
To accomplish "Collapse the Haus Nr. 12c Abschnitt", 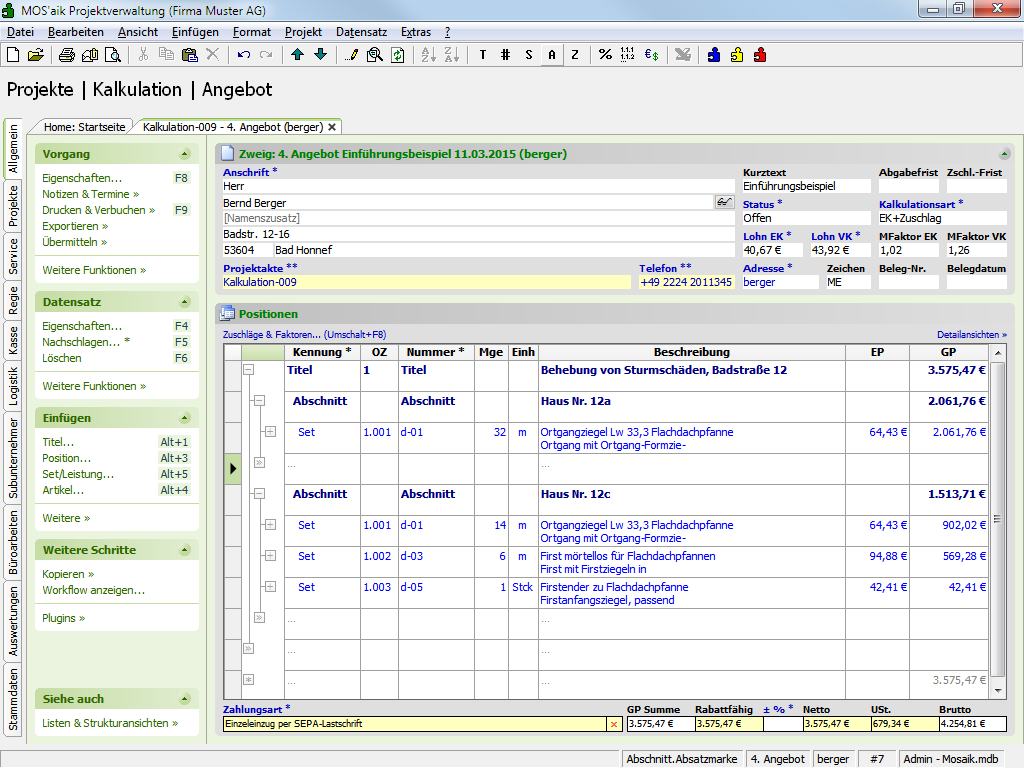I will click(259, 494).
